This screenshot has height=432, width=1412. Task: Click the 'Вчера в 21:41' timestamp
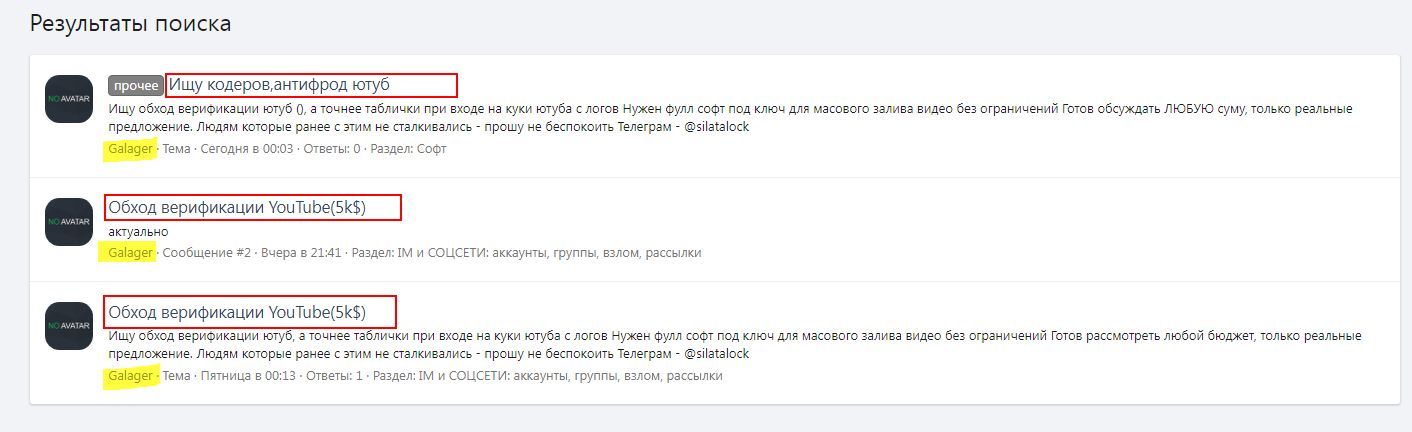point(301,253)
